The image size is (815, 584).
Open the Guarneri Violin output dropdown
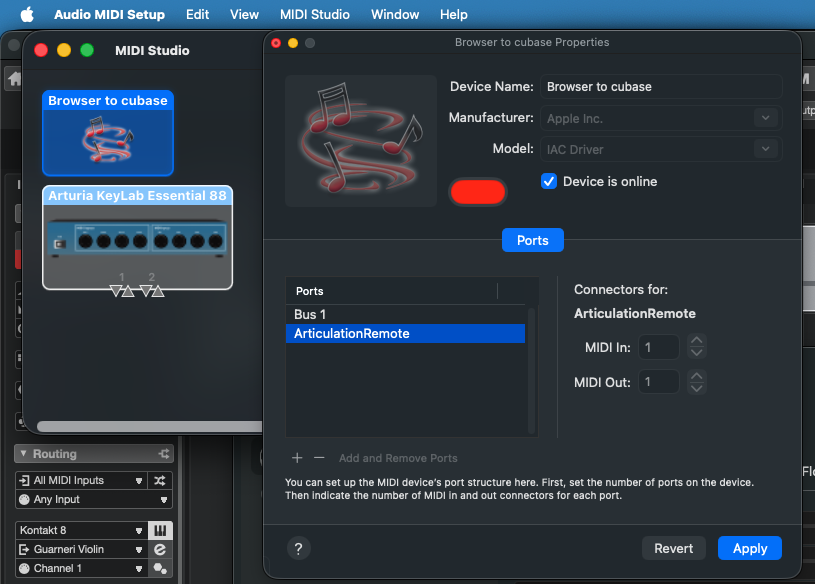[82, 549]
